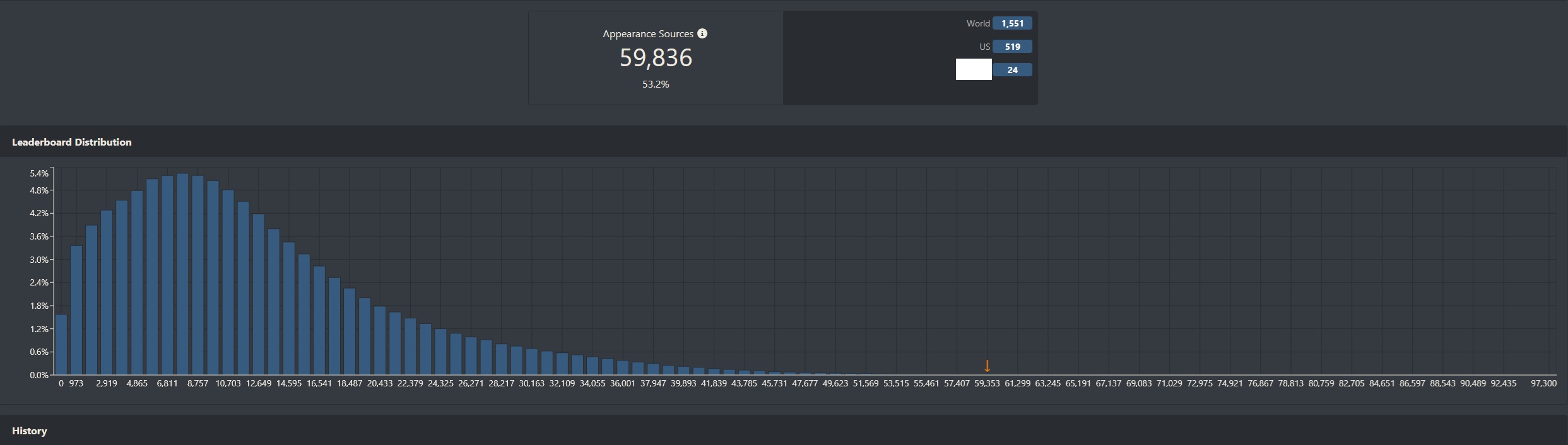Screen dimensions: 1568x445
Task: Click the histogram bar above 6,811
Action: [167, 275]
